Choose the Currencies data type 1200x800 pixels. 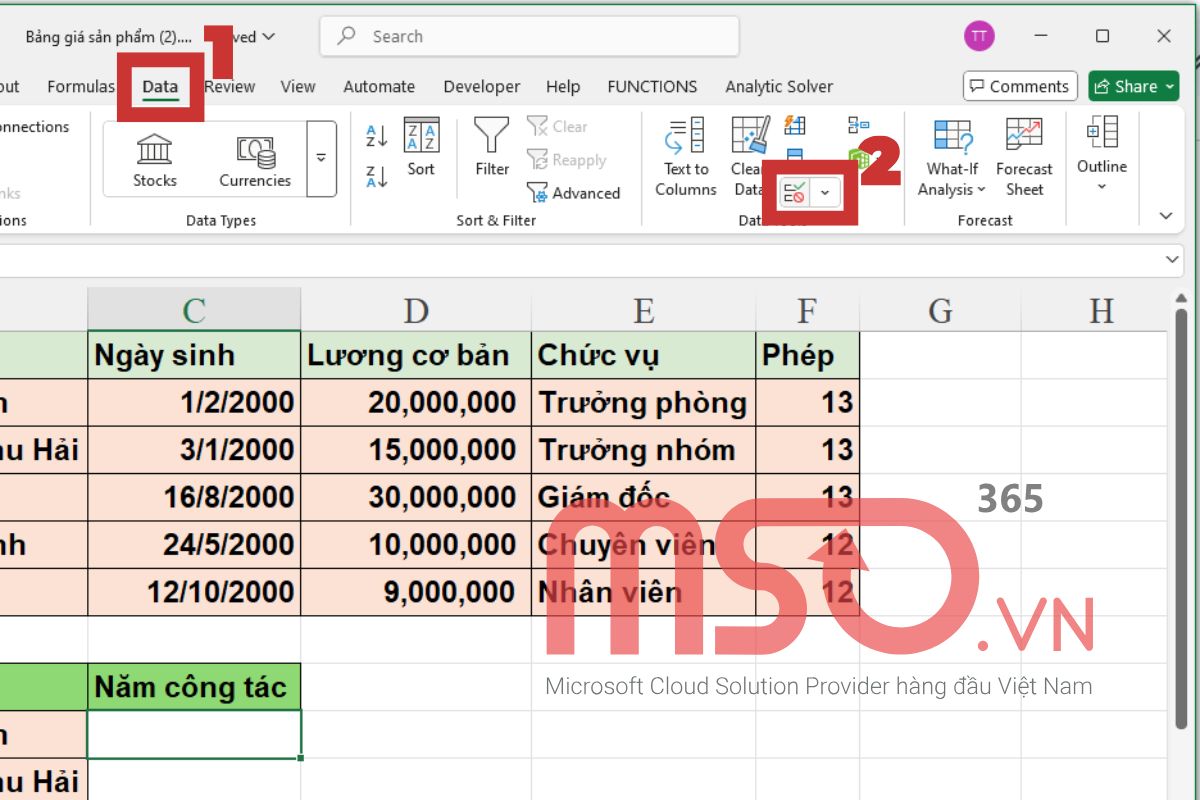click(x=255, y=161)
